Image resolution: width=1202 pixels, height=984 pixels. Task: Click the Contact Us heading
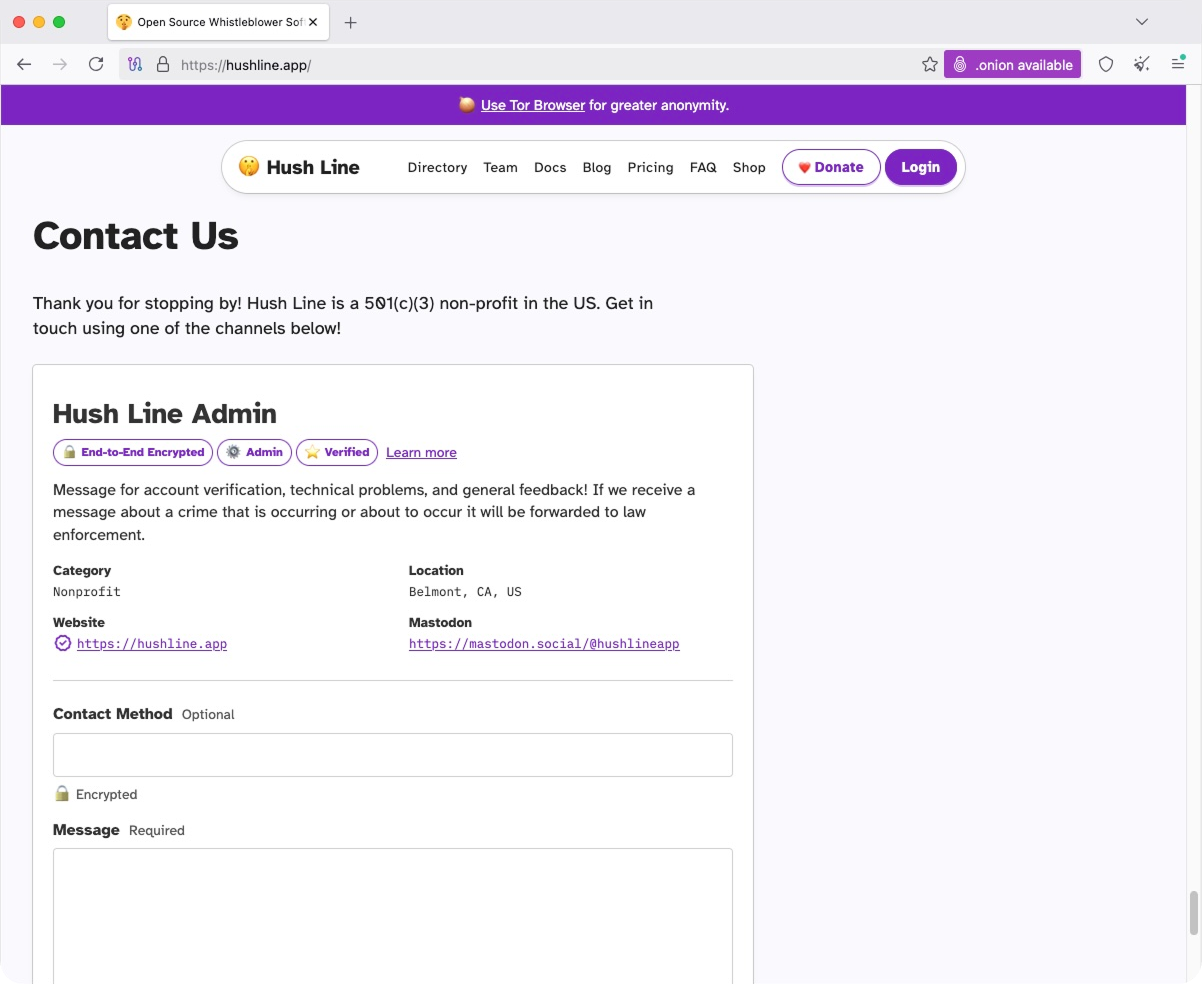point(136,236)
